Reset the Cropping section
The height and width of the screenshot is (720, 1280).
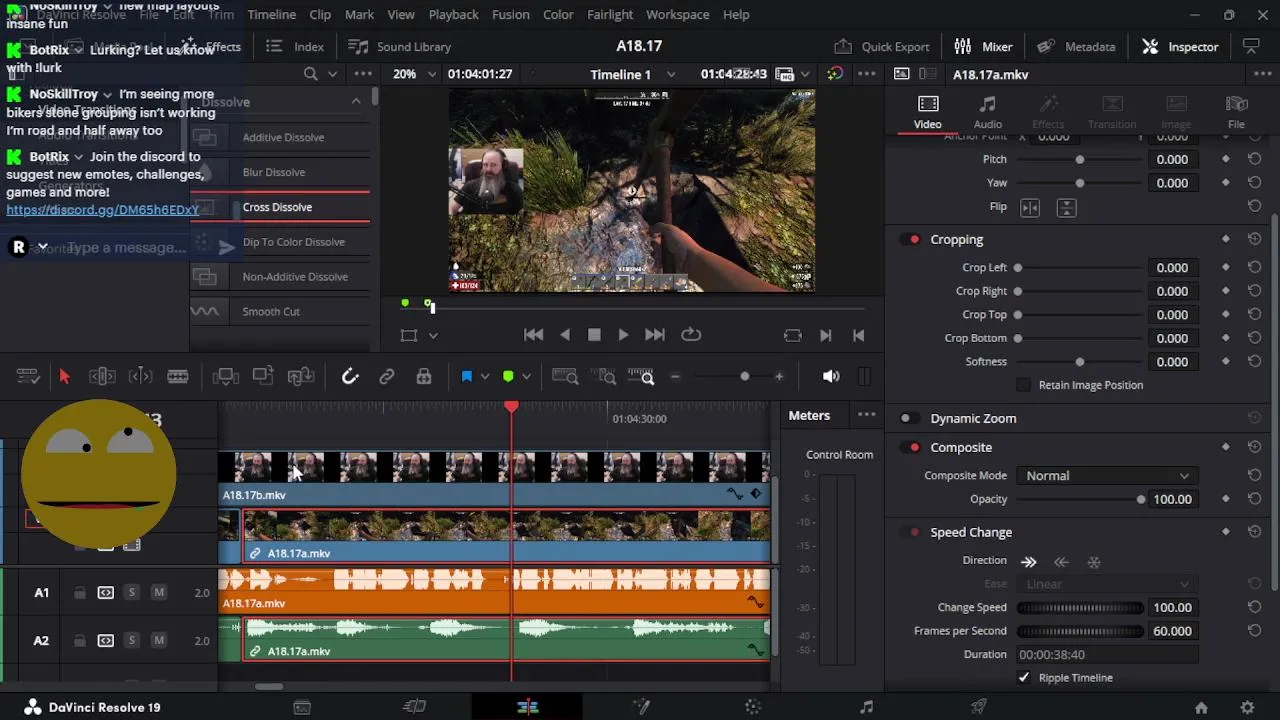coord(1254,240)
